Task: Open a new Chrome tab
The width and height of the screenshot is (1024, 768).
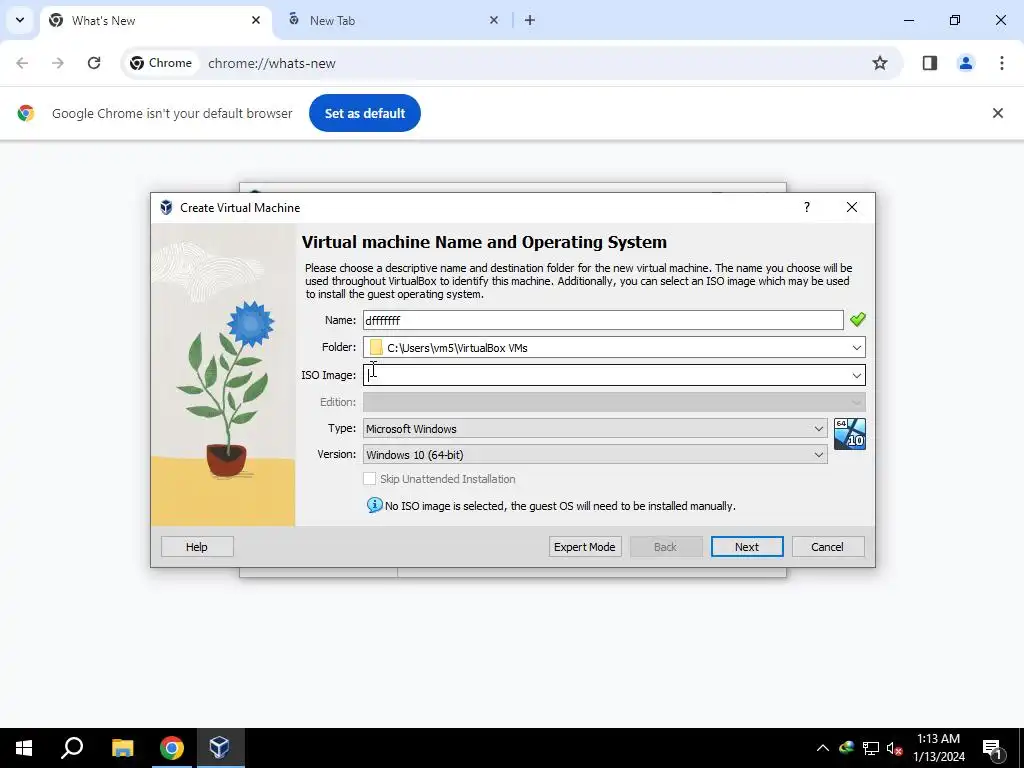Action: point(530,20)
